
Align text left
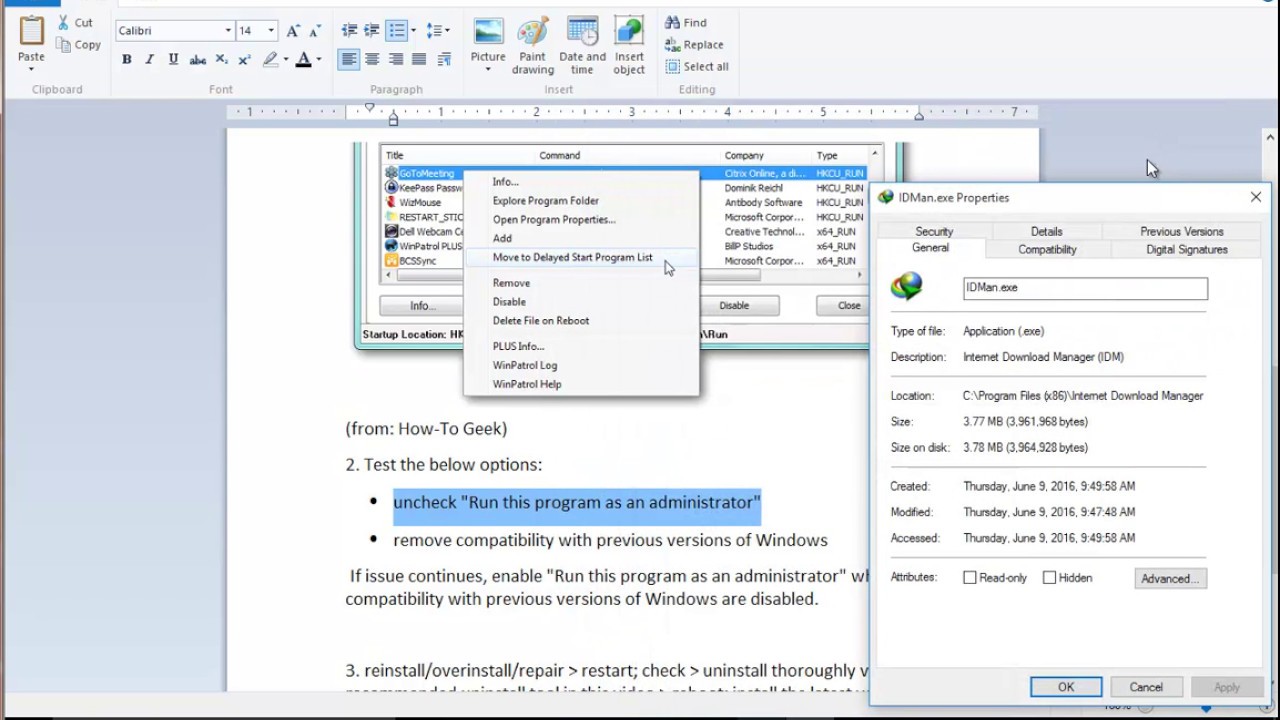pos(348,60)
